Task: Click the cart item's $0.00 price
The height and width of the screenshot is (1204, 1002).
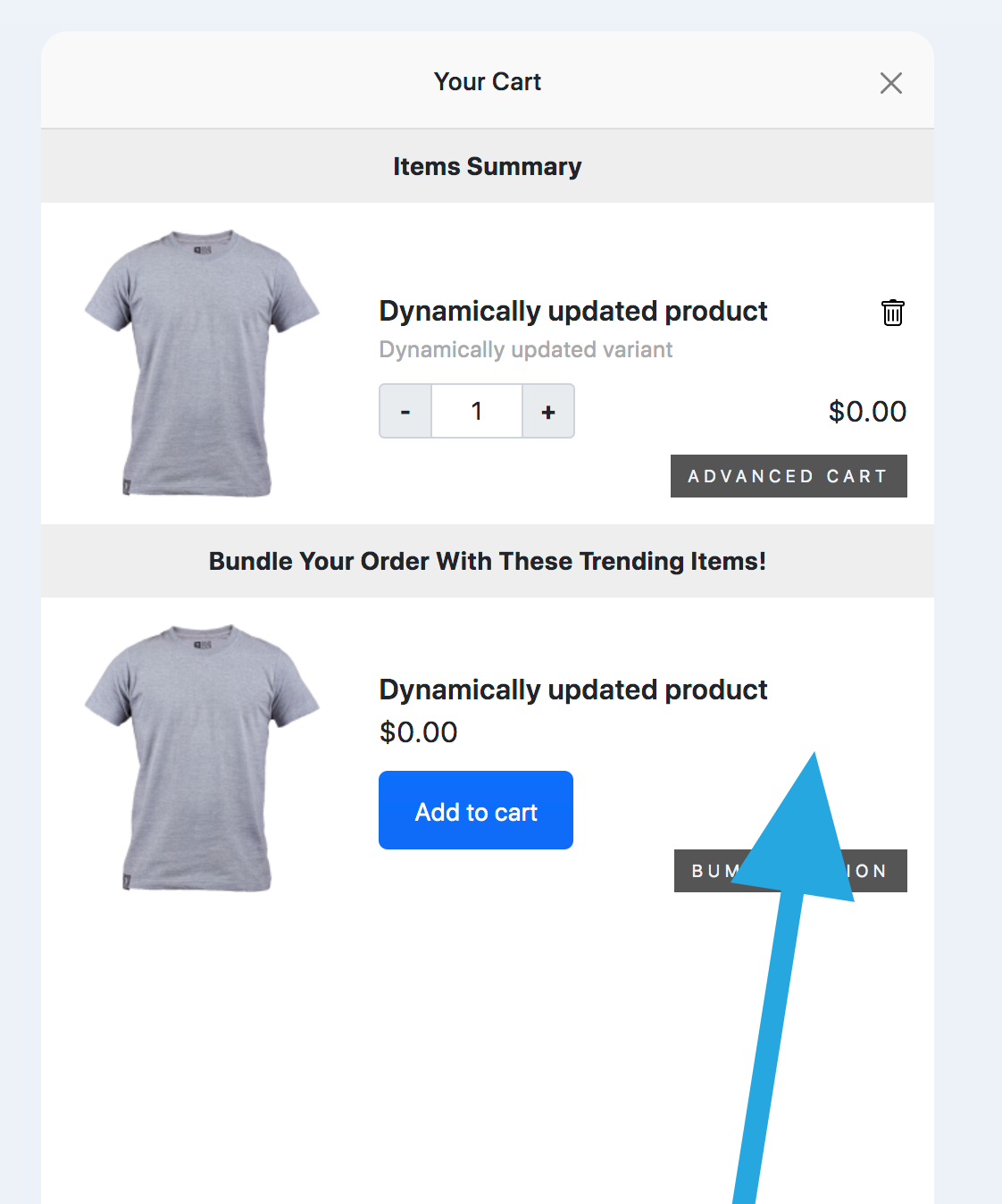Action: (867, 411)
